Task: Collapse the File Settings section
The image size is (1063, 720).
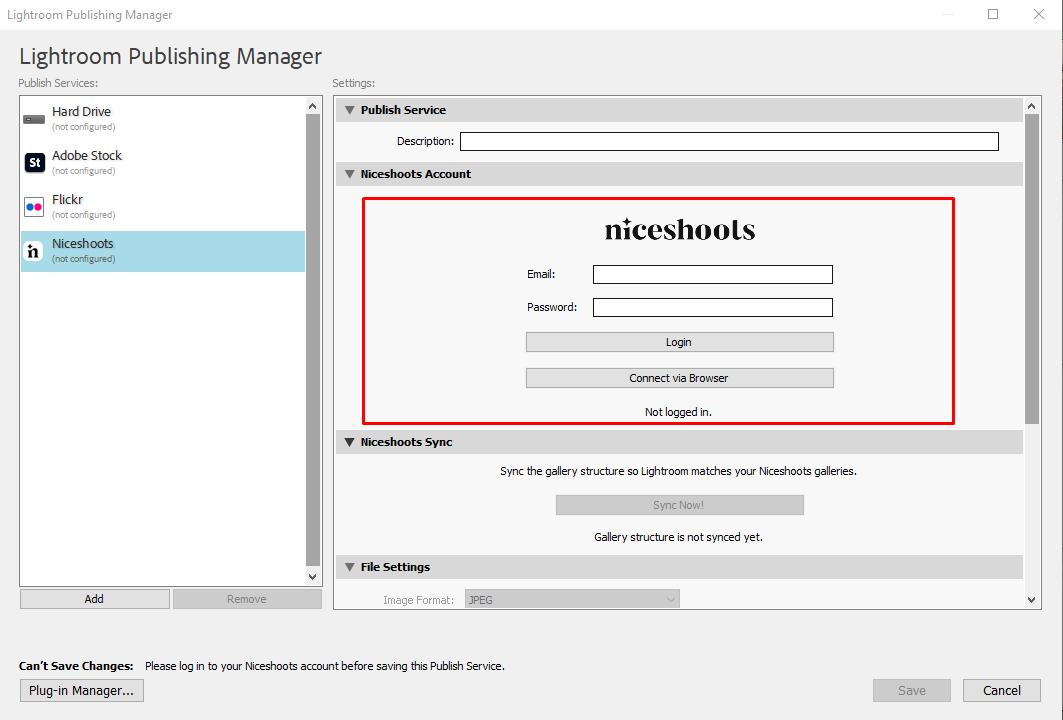Action: click(350, 567)
